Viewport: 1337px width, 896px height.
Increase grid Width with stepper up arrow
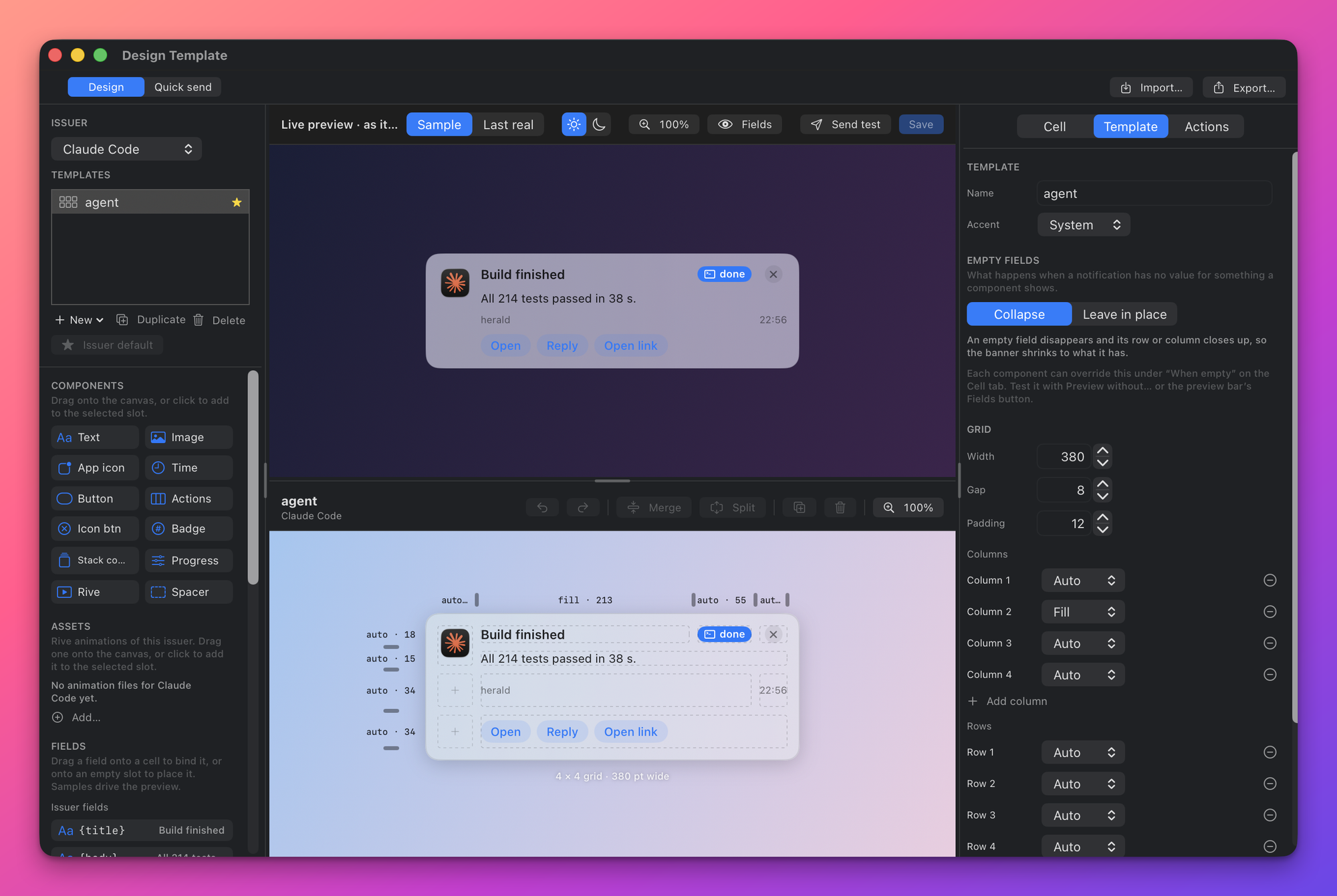[1102, 451]
